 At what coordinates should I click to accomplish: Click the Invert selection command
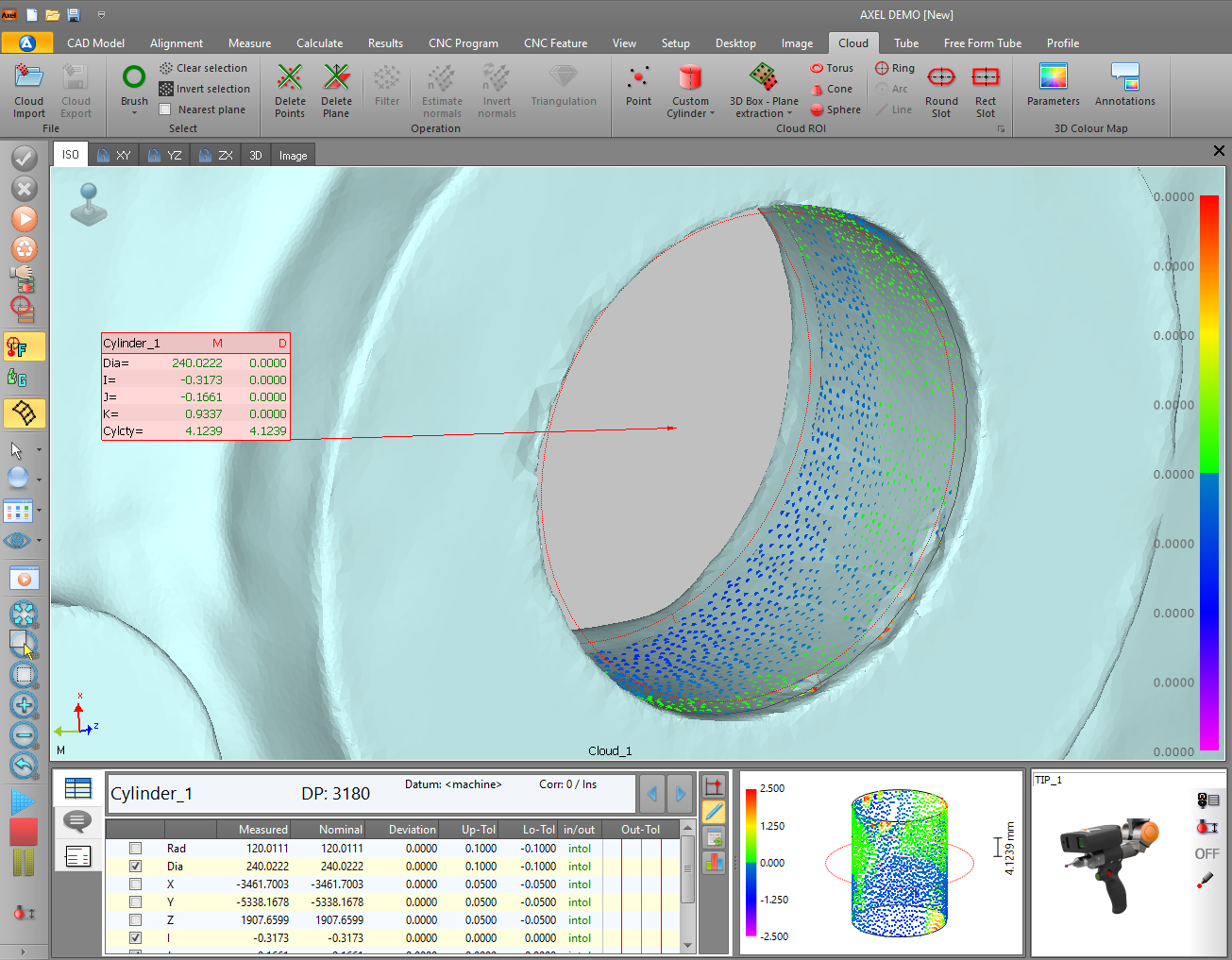pos(205,88)
